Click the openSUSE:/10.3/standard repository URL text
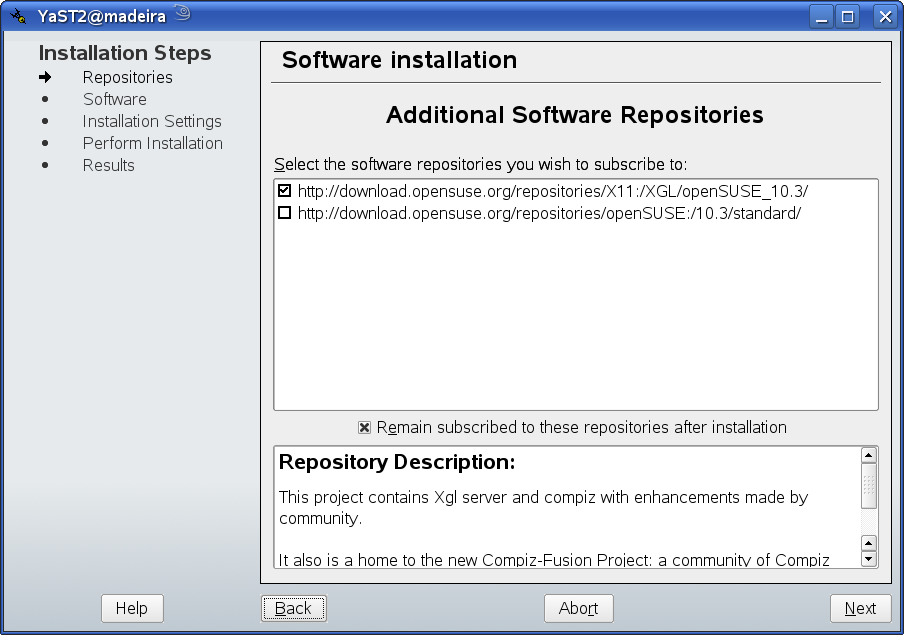The height and width of the screenshot is (635, 904). click(549, 213)
